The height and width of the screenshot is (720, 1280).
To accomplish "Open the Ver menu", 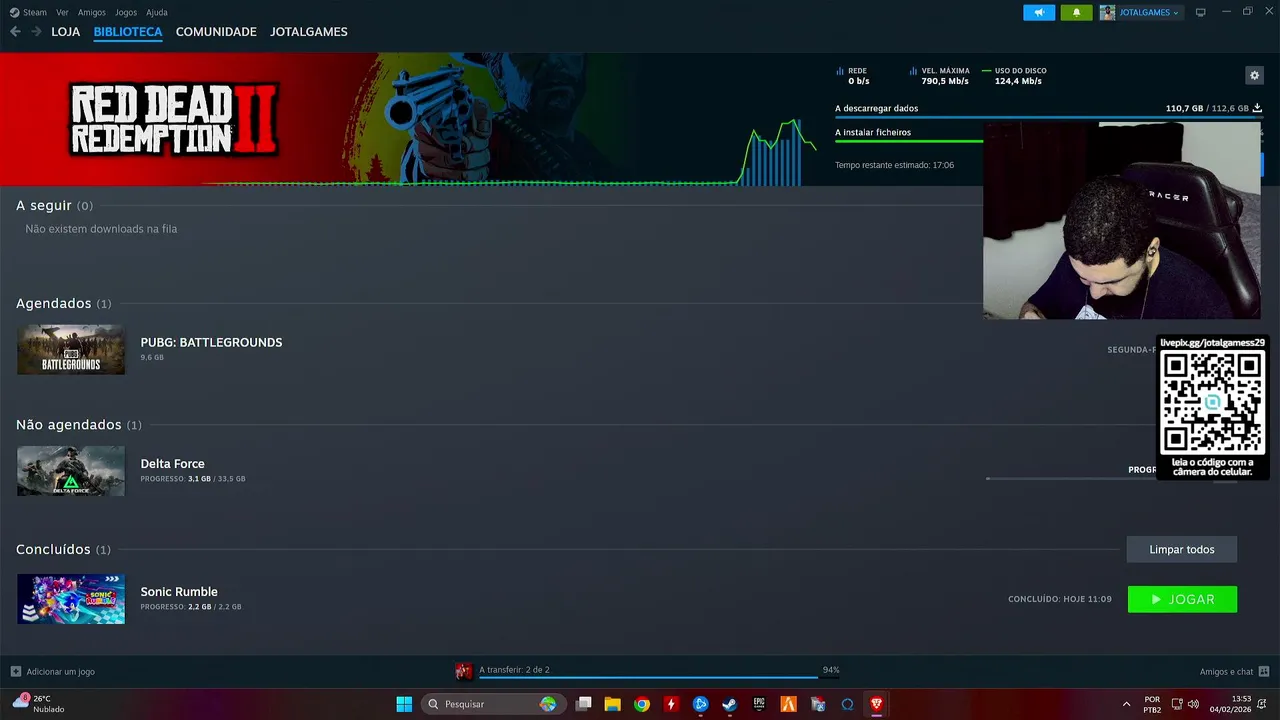I will click(x=62, y=12).
